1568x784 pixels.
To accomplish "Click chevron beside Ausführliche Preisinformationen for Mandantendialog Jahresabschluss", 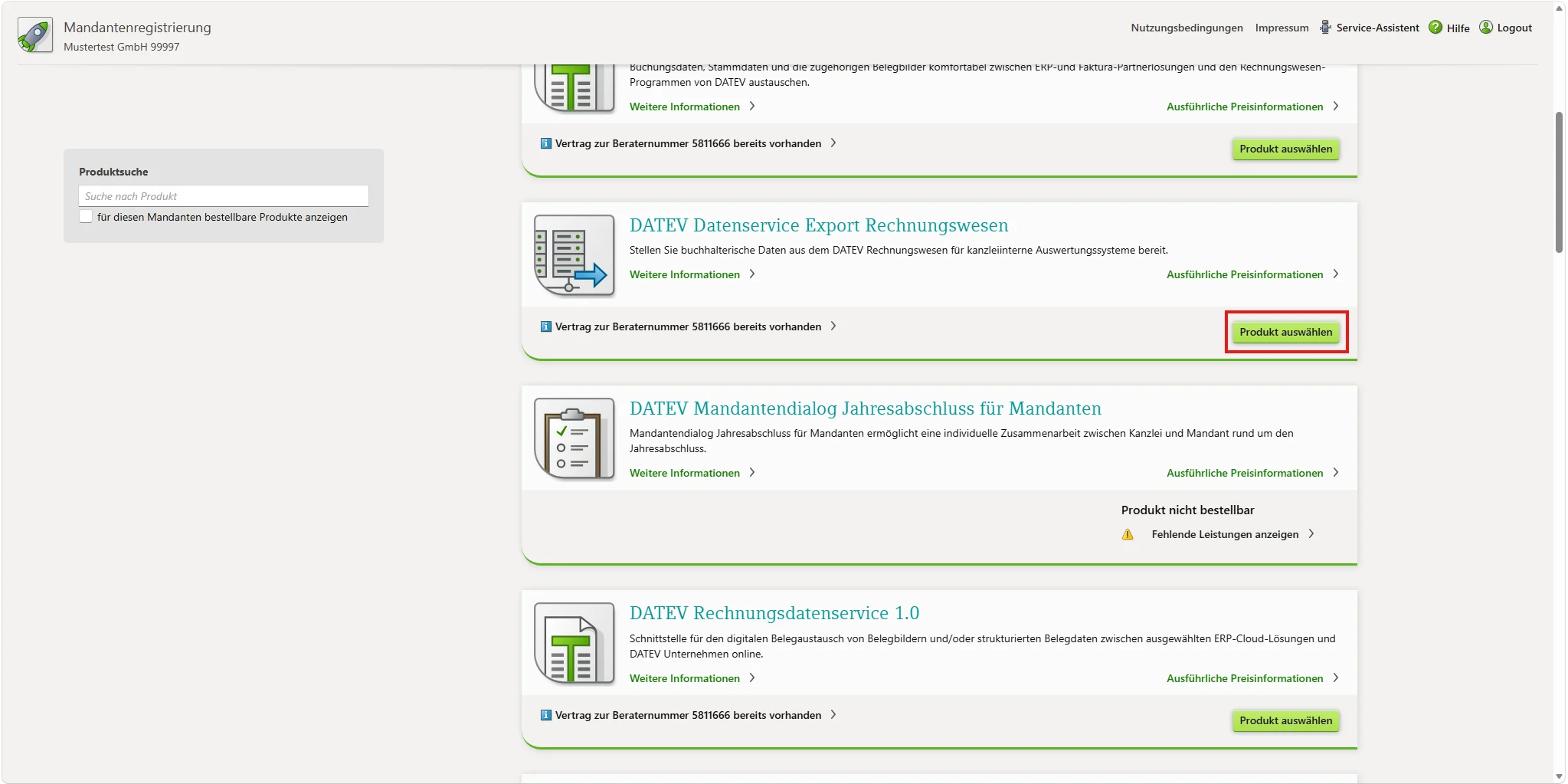I will (x=1336, y=473).
